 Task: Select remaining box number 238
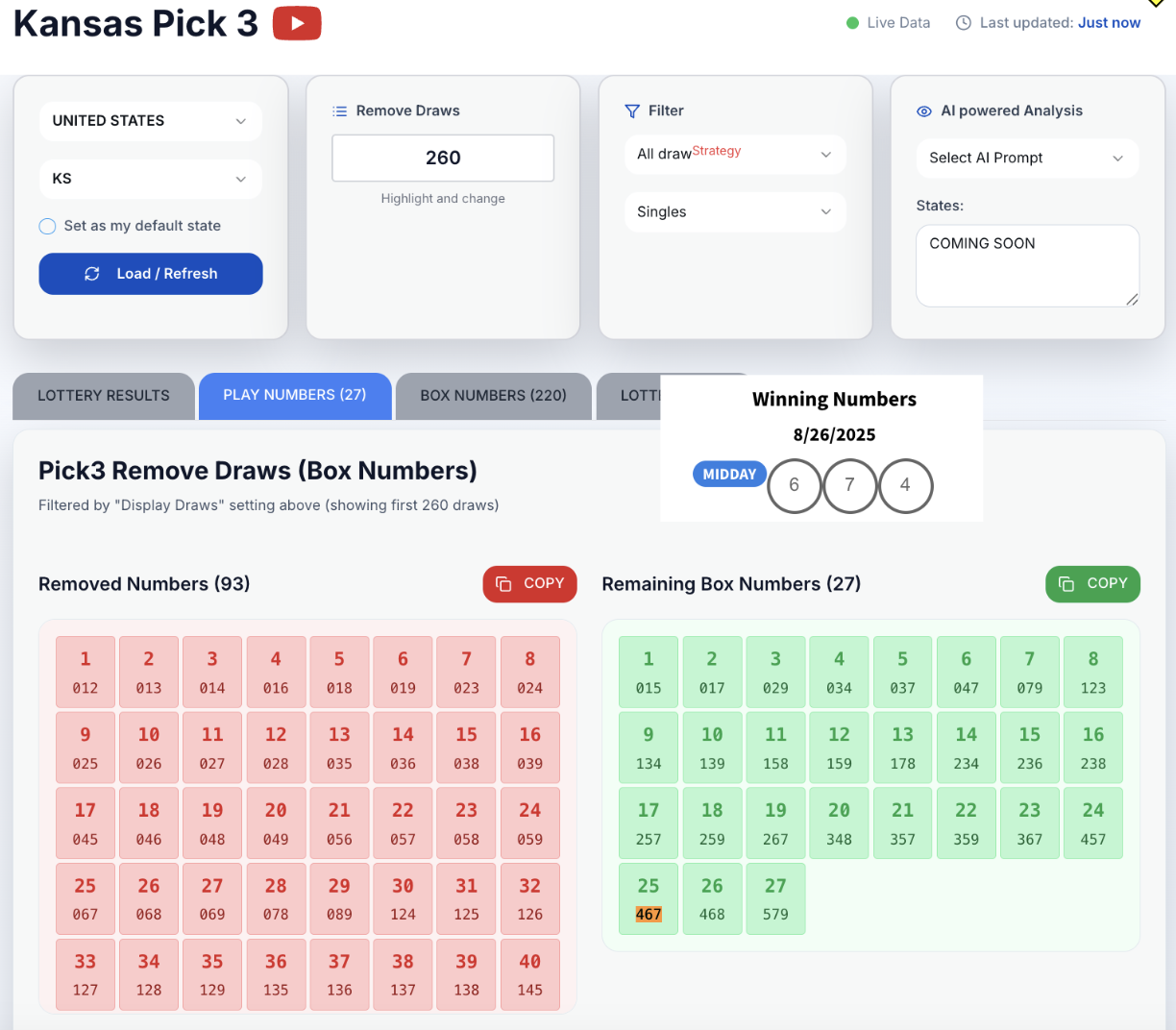tap(1093, 748)
